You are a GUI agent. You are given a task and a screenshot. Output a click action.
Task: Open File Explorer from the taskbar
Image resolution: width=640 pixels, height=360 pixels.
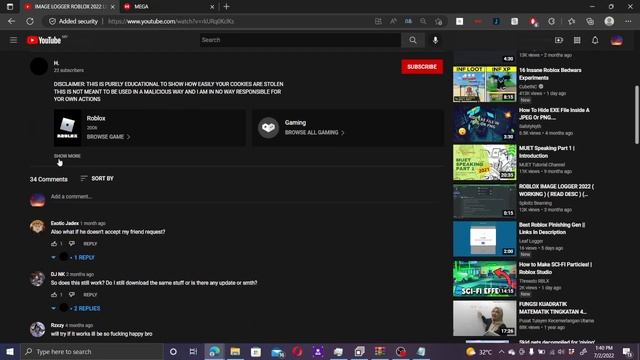click(x=235, y=351)
